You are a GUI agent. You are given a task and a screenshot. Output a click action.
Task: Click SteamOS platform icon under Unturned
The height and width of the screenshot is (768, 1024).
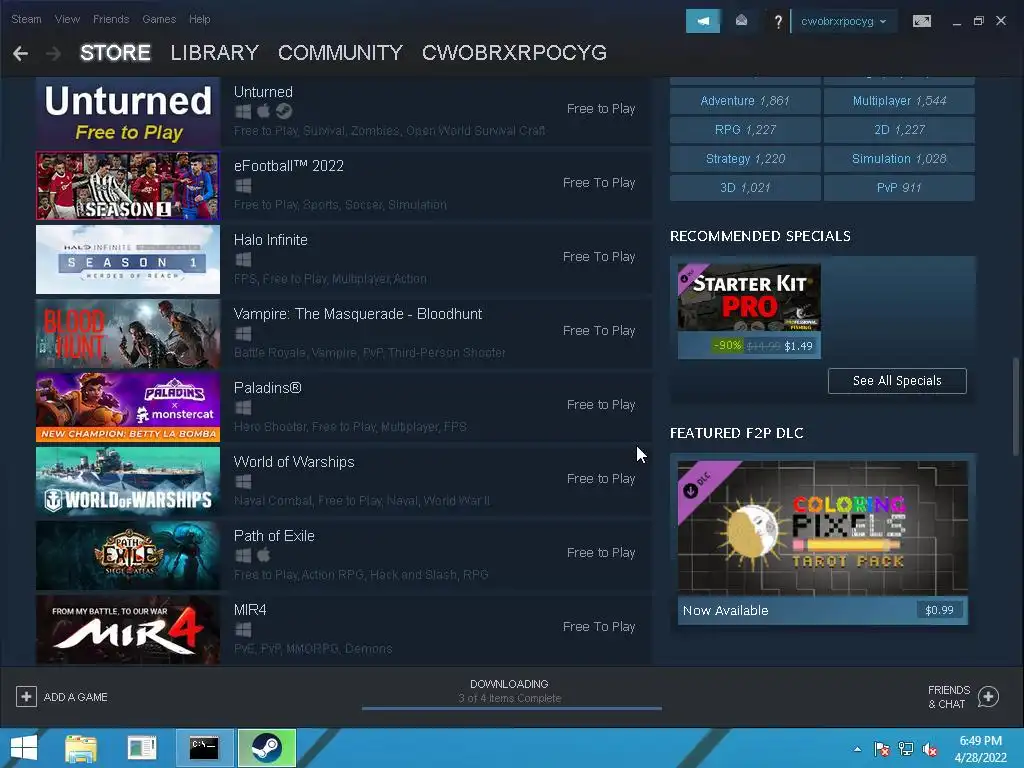point(283,111)
